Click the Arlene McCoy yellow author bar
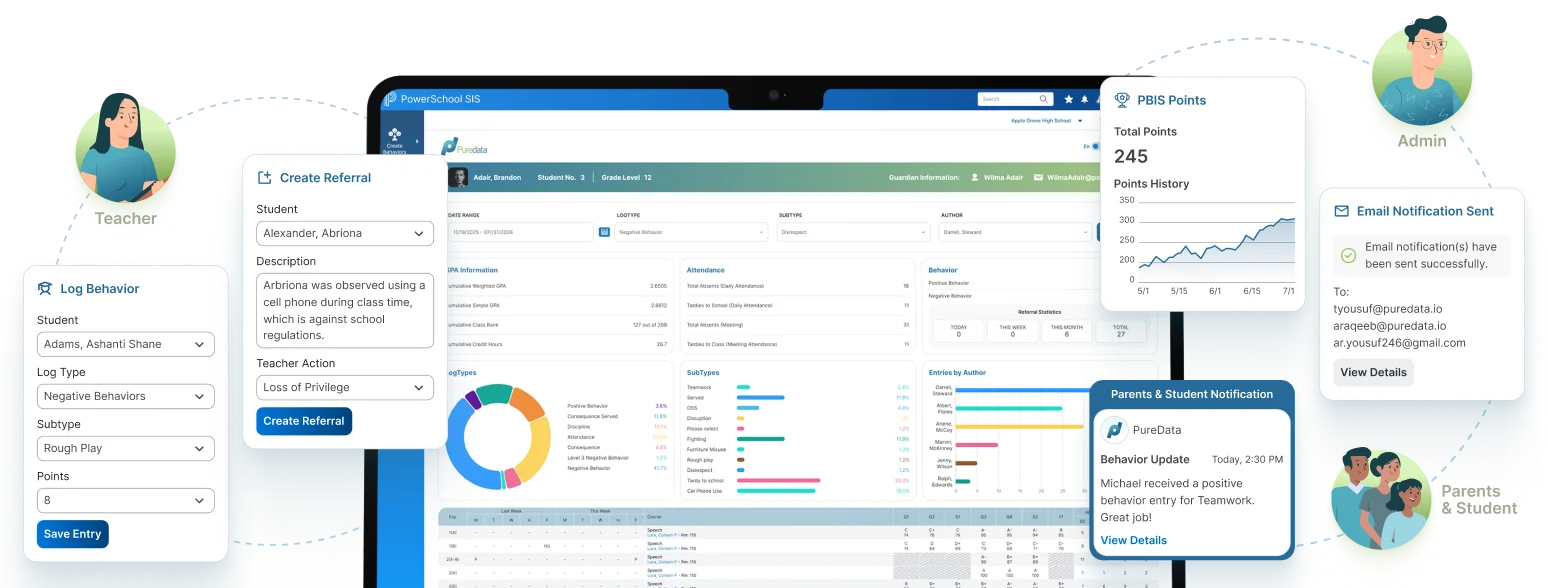 (x=1020, y=426)
